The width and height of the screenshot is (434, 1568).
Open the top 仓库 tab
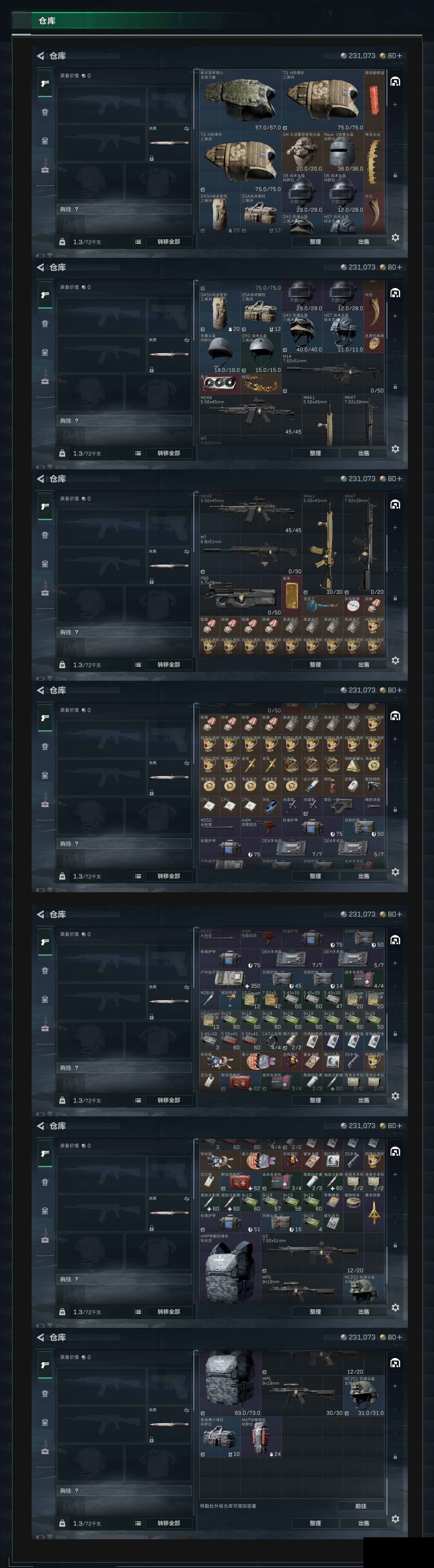click(x=47, y=21)
